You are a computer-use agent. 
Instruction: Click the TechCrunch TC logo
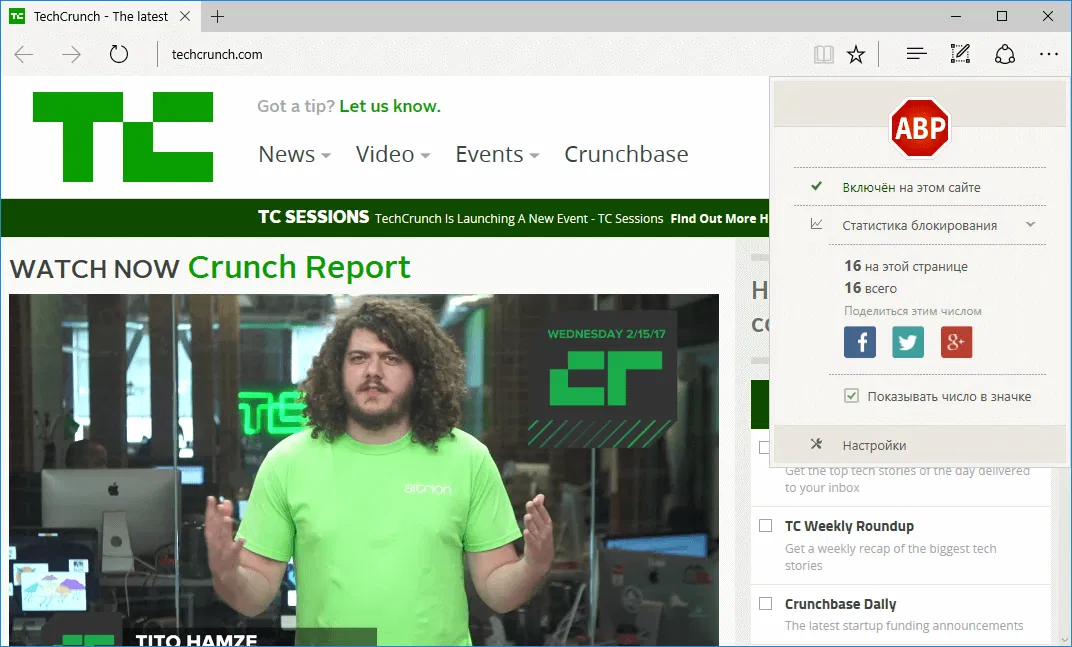pyautogui.click(x=123, y=137)
